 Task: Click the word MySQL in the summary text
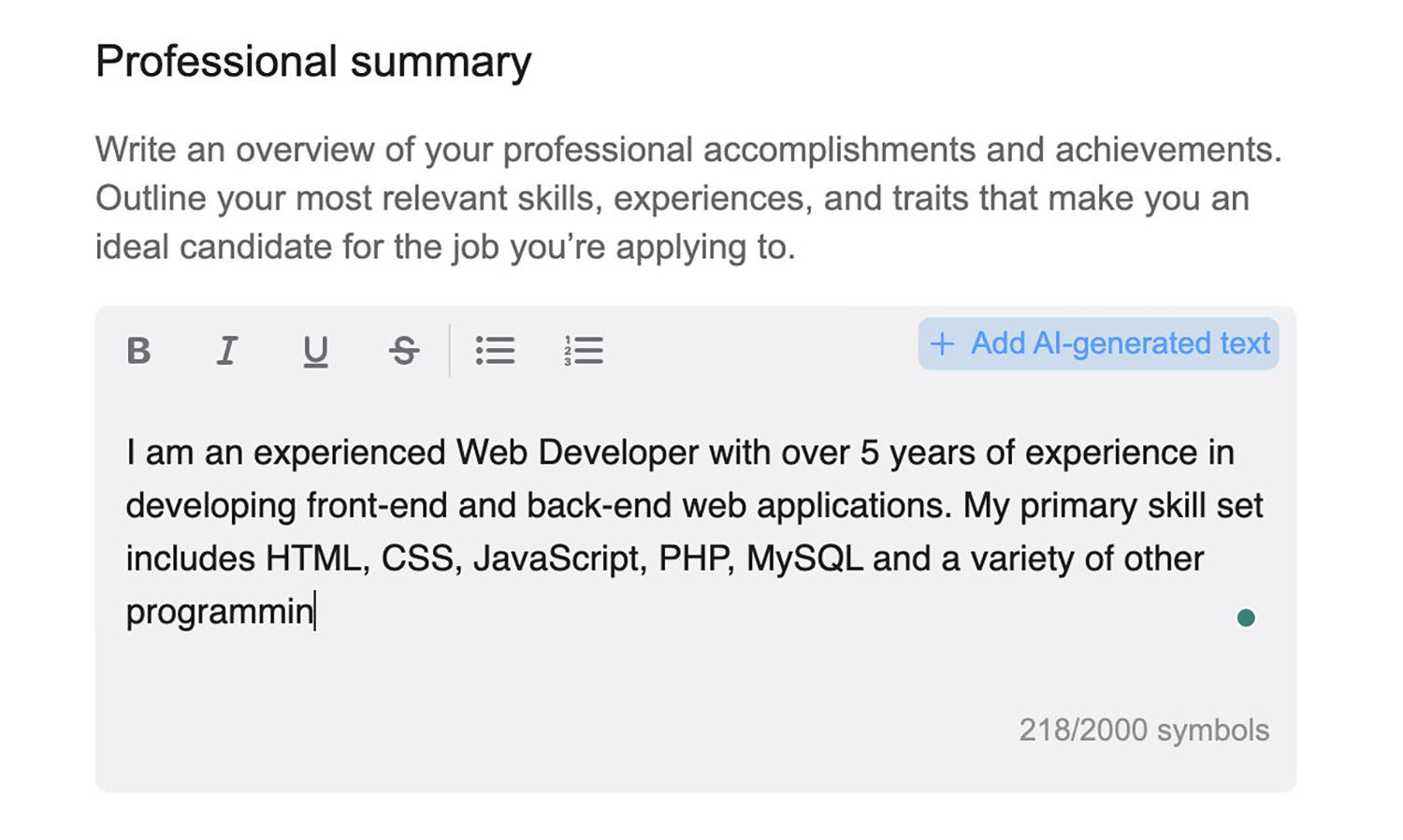click(804, 558)
